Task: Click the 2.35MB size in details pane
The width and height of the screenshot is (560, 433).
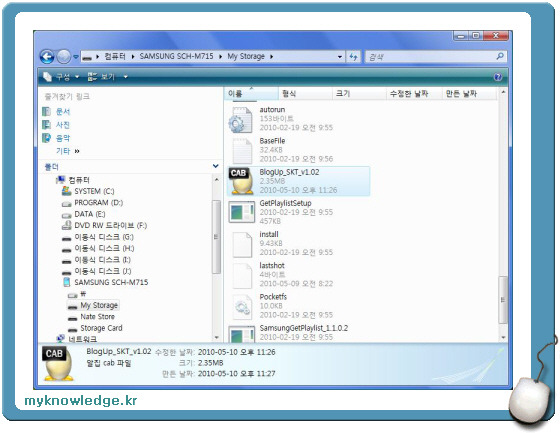Action: (210, 363)
